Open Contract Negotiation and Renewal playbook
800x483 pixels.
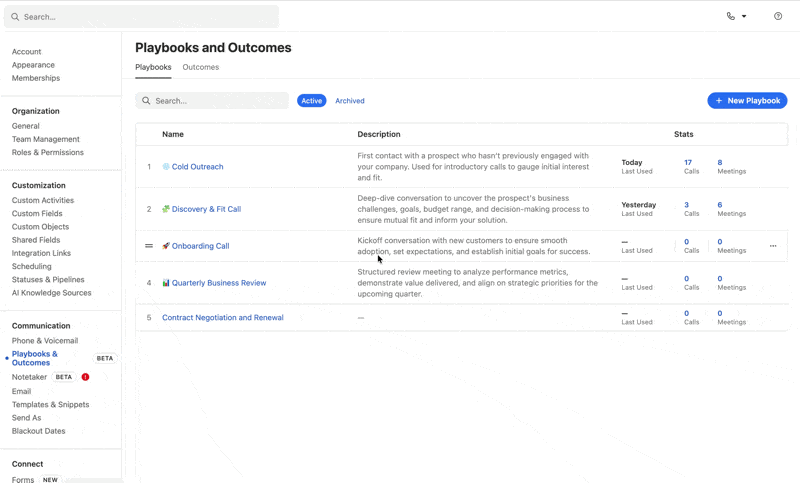[x=223, y=318]
